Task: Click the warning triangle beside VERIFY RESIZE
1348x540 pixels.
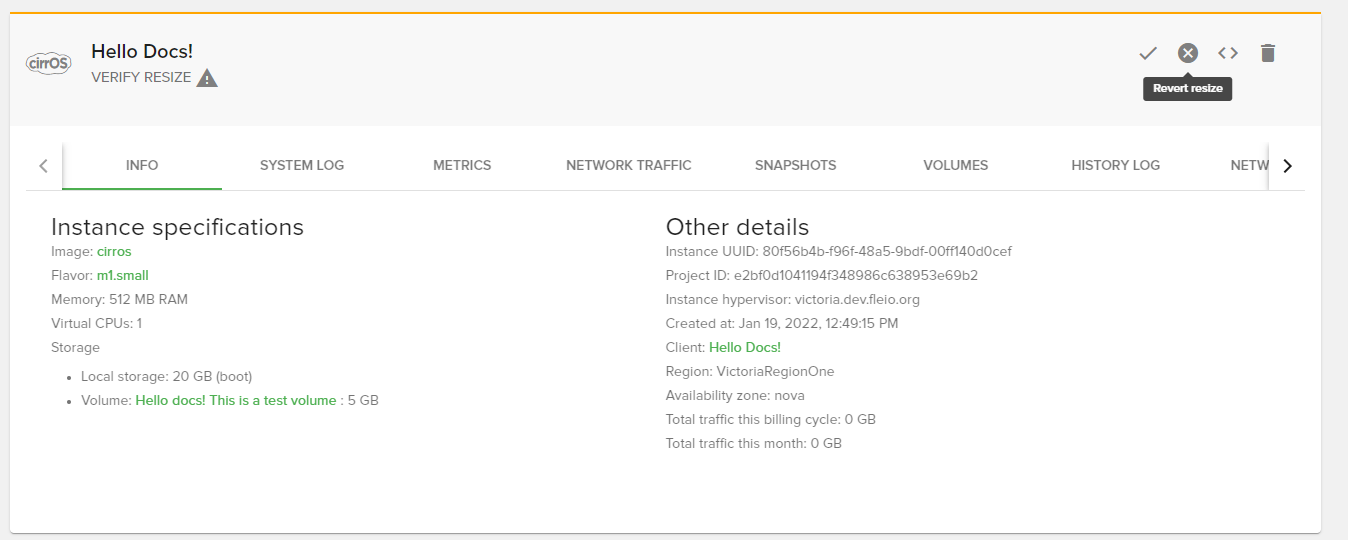Action: [207, 78]
